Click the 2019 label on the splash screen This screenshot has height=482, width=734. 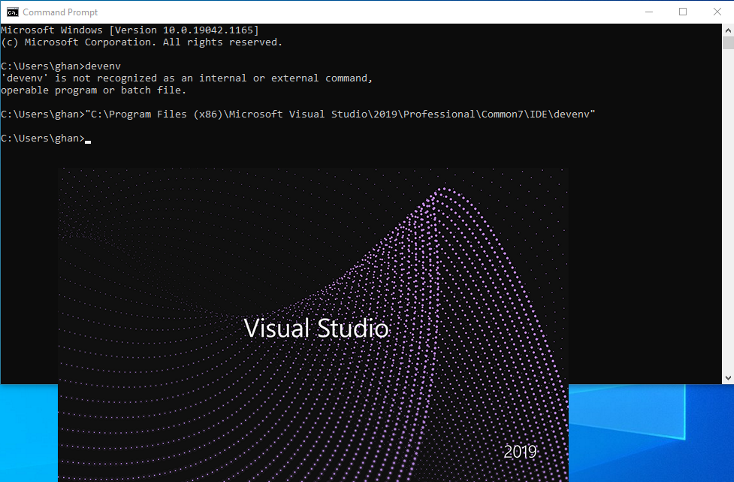pos(520,452)
